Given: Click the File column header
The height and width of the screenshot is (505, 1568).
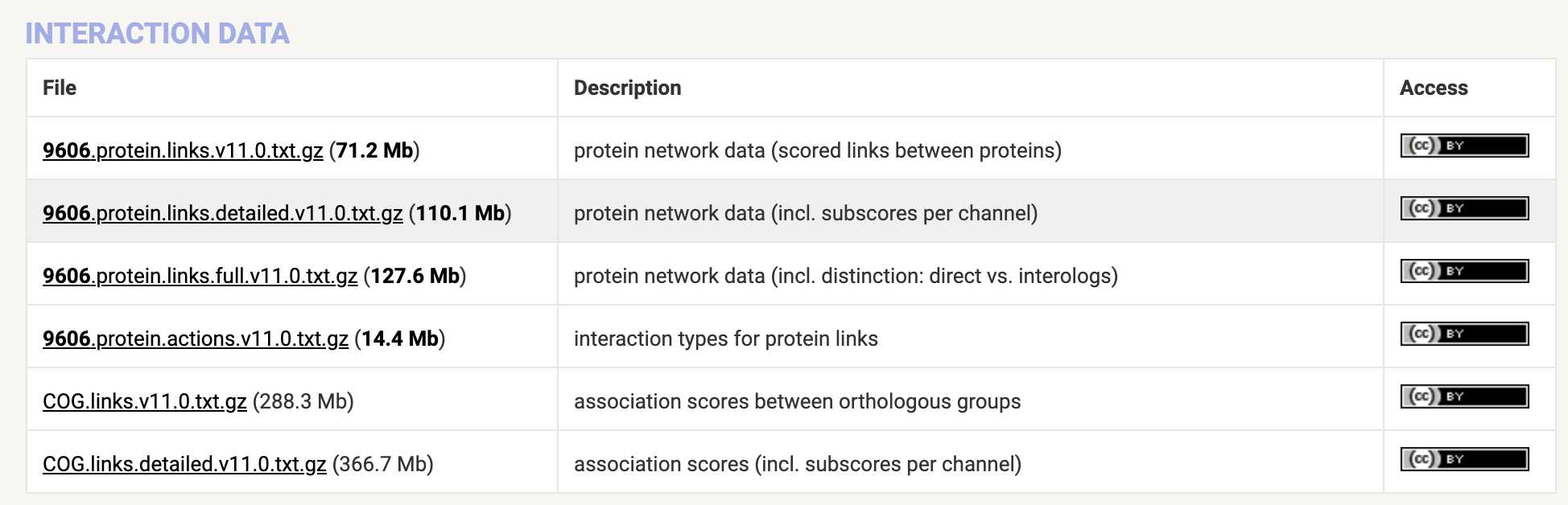Looking at the screenshot, I should click(x=60, y=88).
